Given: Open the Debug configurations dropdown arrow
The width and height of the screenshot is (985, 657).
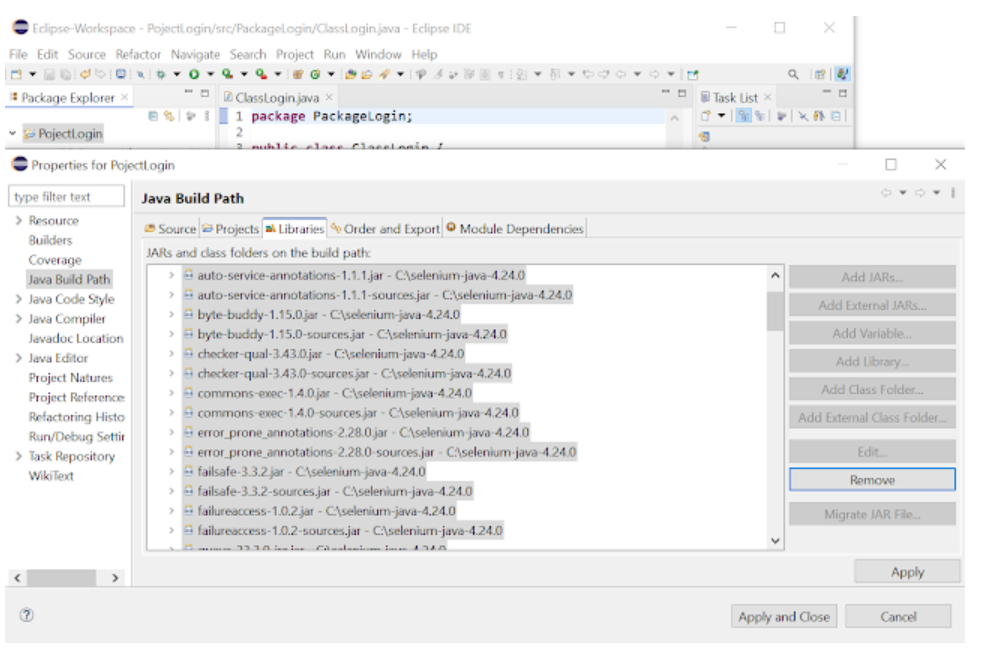Looking at the screenshot, I should click(177, 74).
